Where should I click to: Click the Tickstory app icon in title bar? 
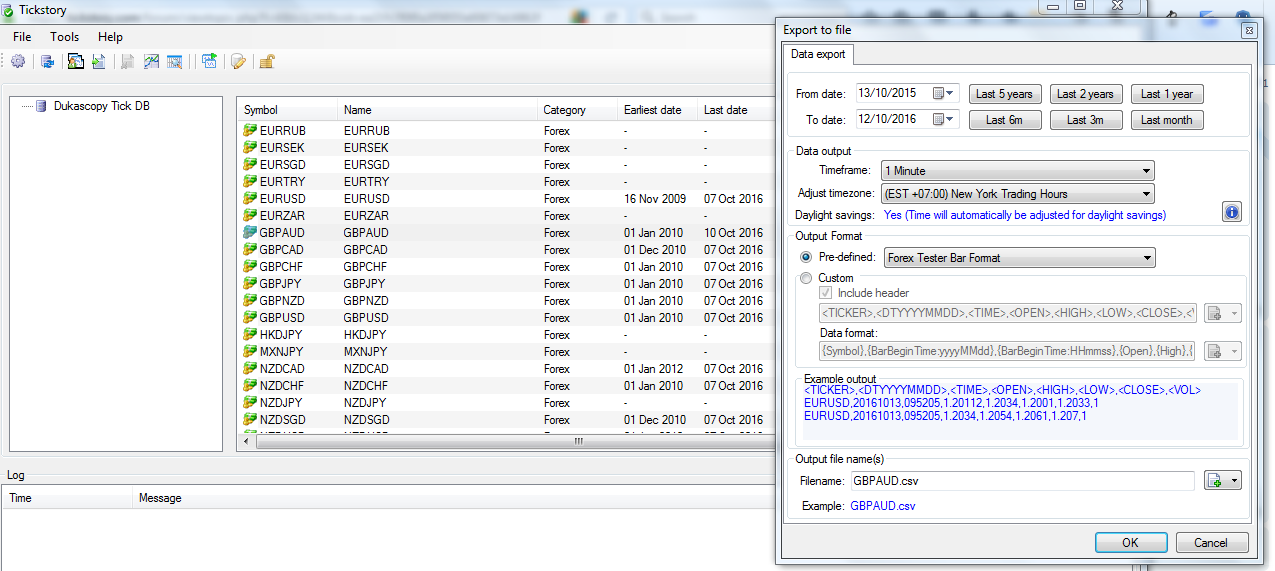tap(9, 9)
